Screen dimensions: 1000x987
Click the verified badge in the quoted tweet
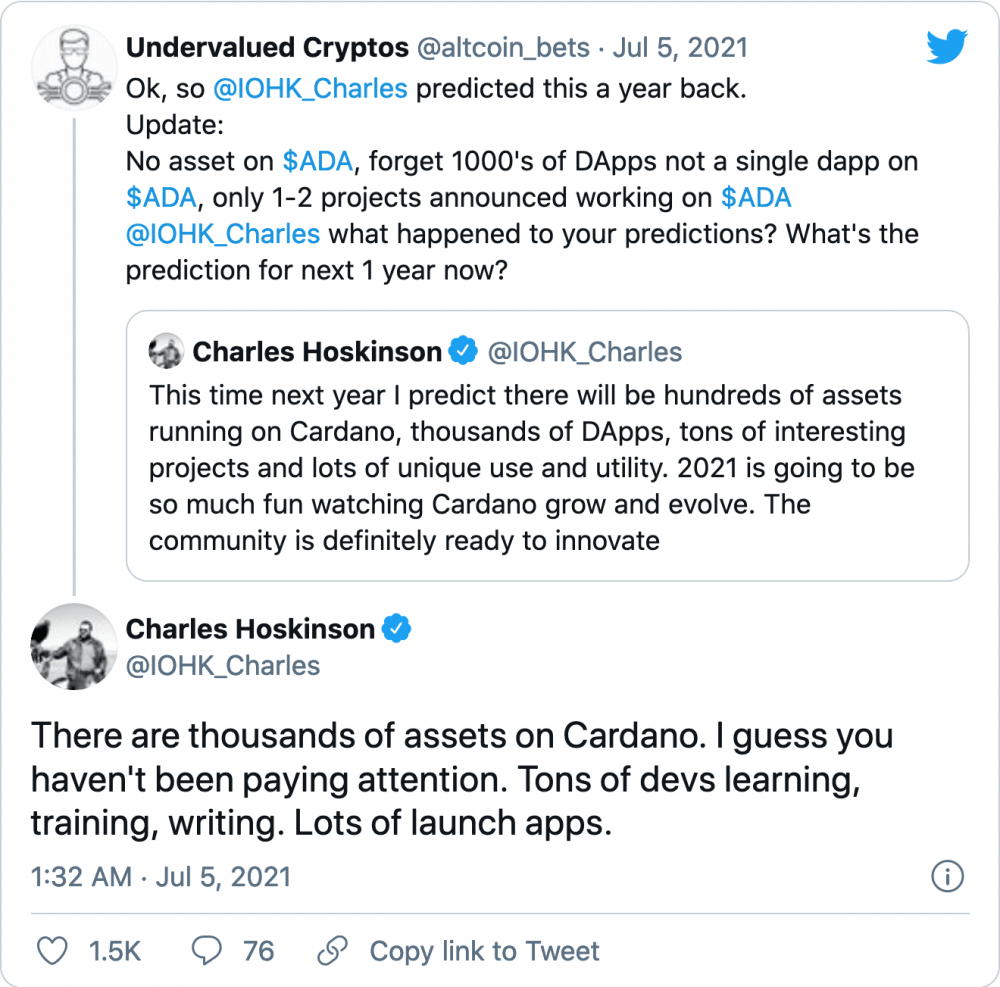pos(463,351)
